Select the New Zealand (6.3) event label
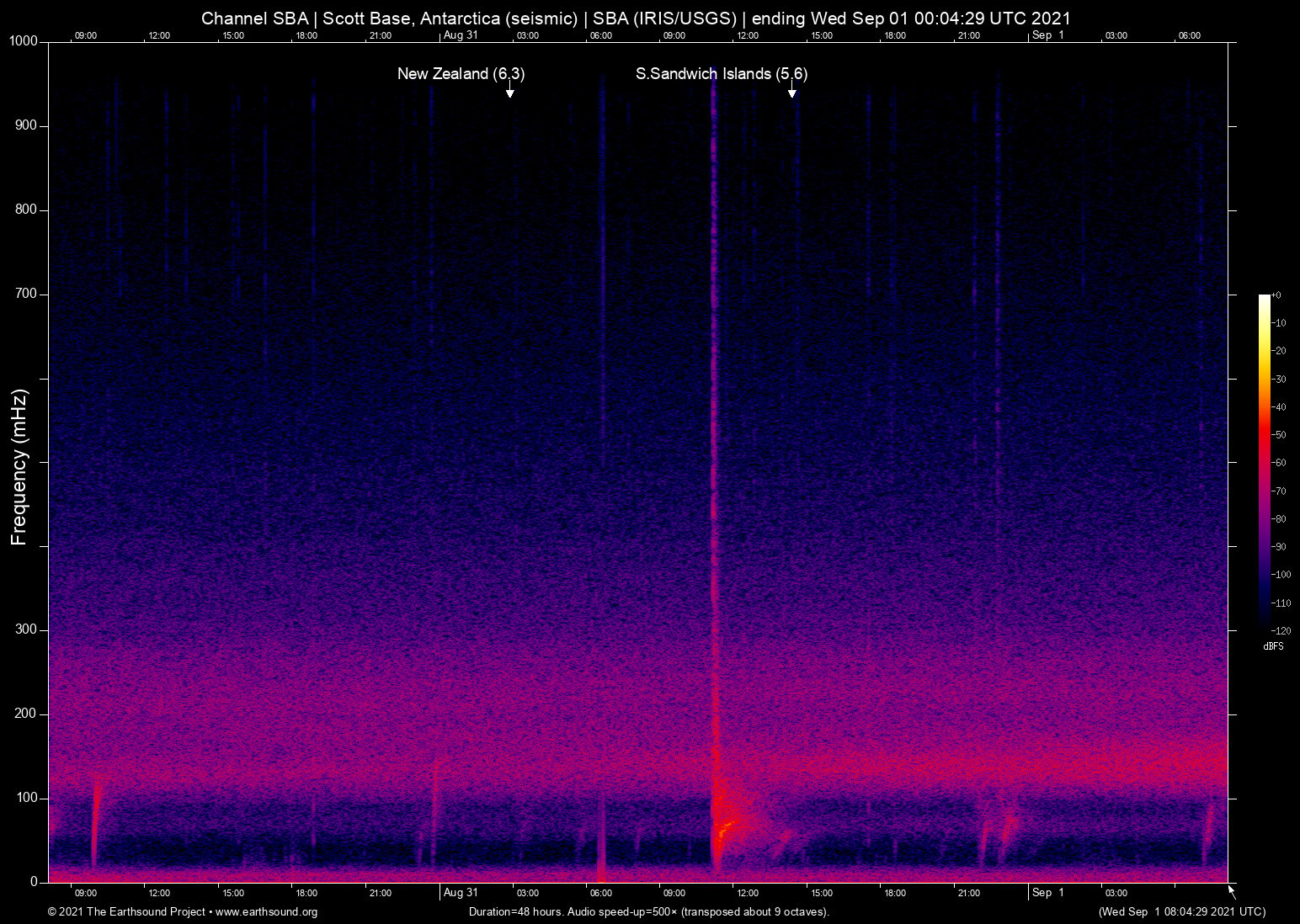 click(x=461, y=74)
